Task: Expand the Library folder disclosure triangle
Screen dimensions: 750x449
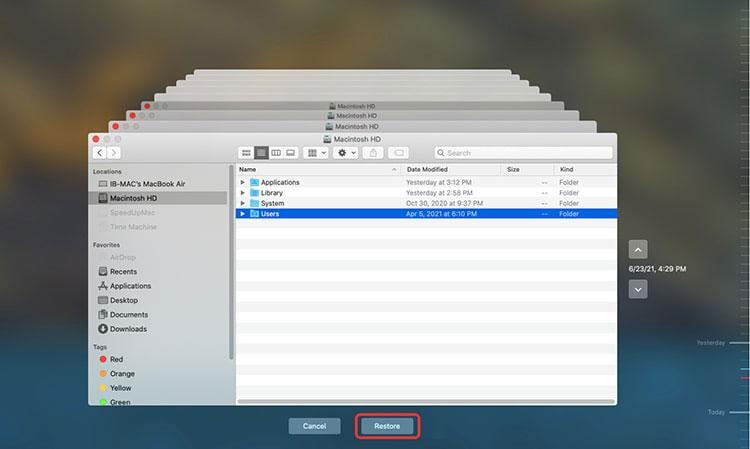Action: (243, 193)
